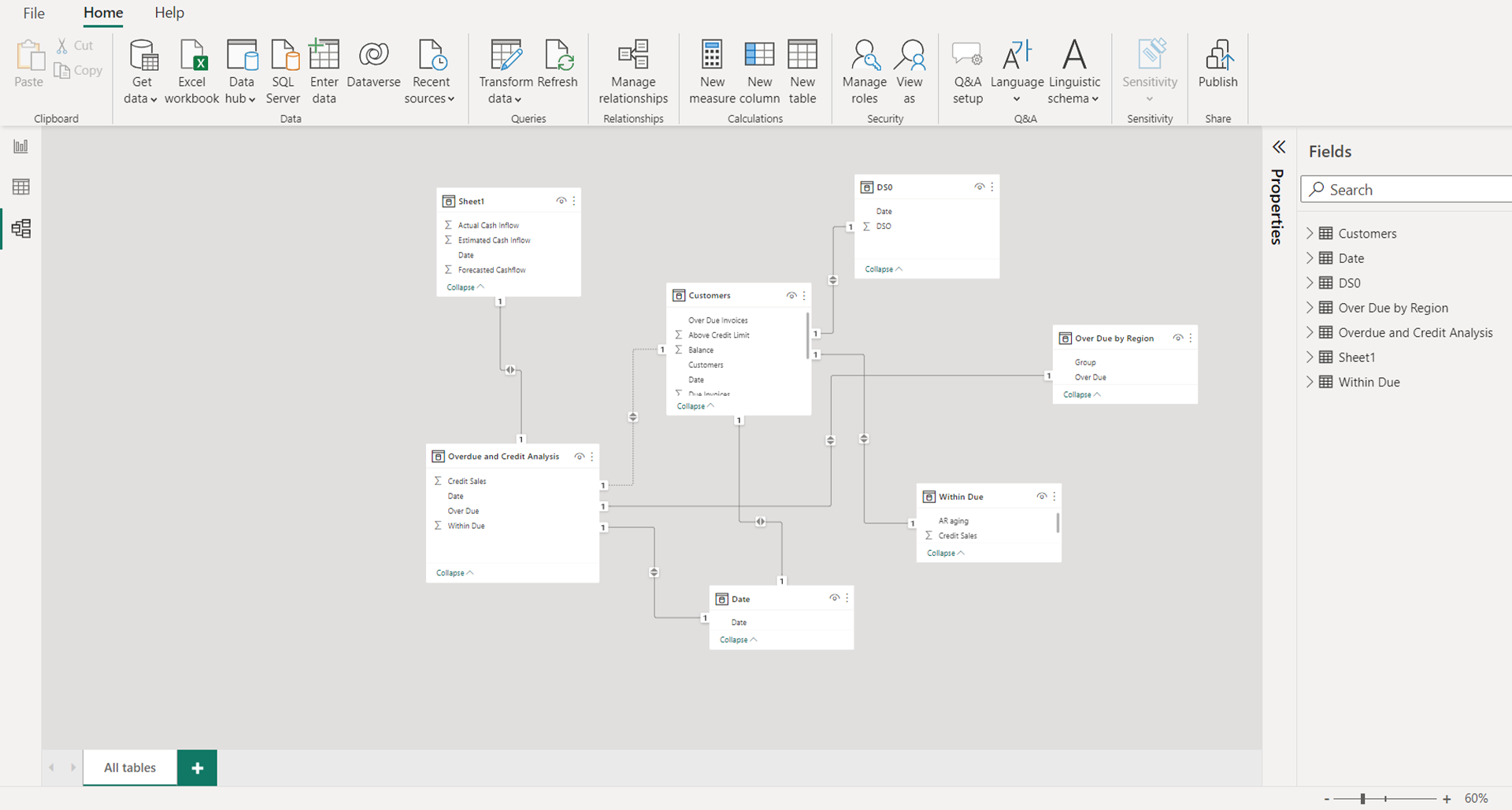This screenshot has width=1512, height=810.
Task: Switch to Model view in sidebar
Action: tap(21, 228)
